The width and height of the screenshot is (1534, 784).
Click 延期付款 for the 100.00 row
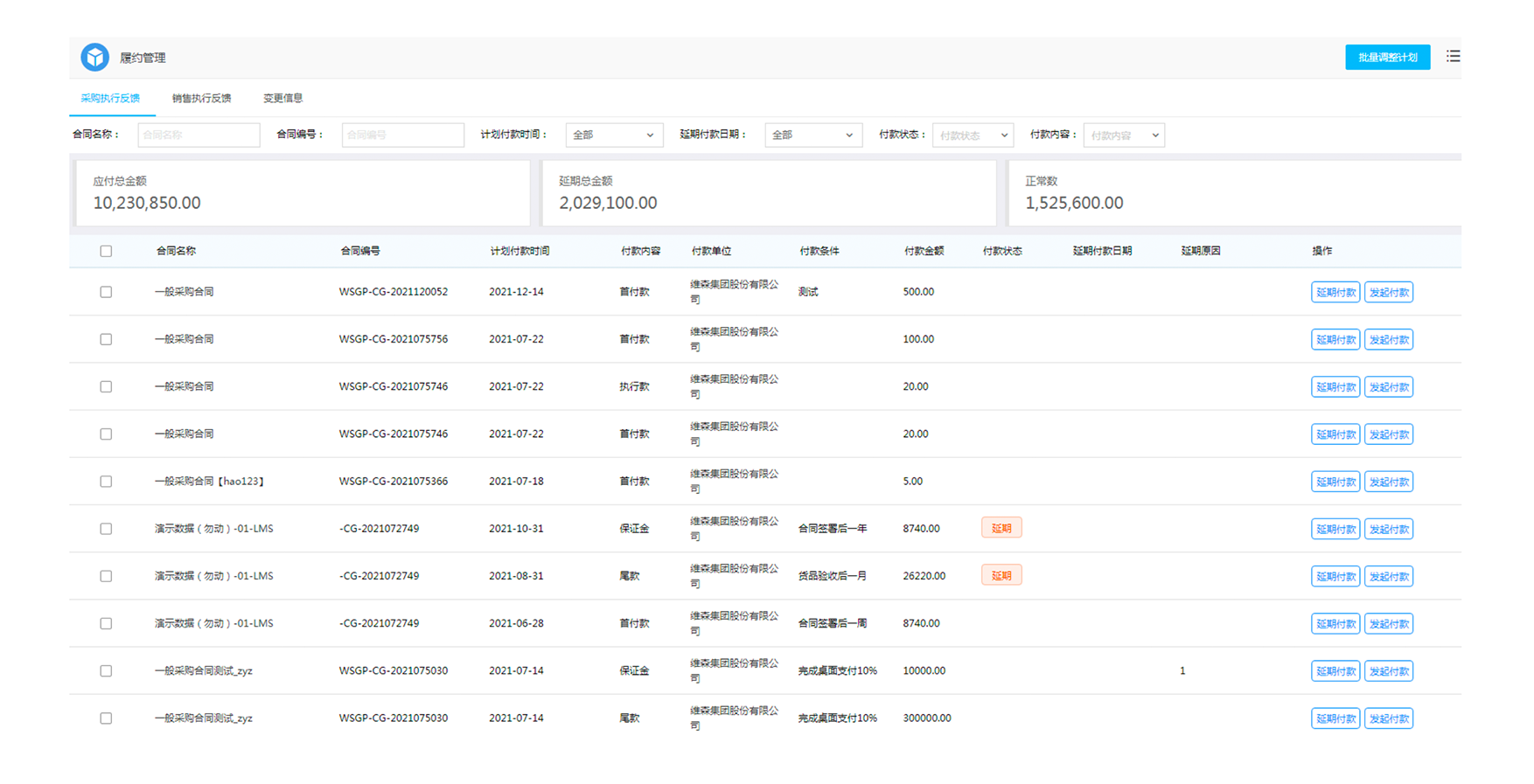coord(1335,339)
